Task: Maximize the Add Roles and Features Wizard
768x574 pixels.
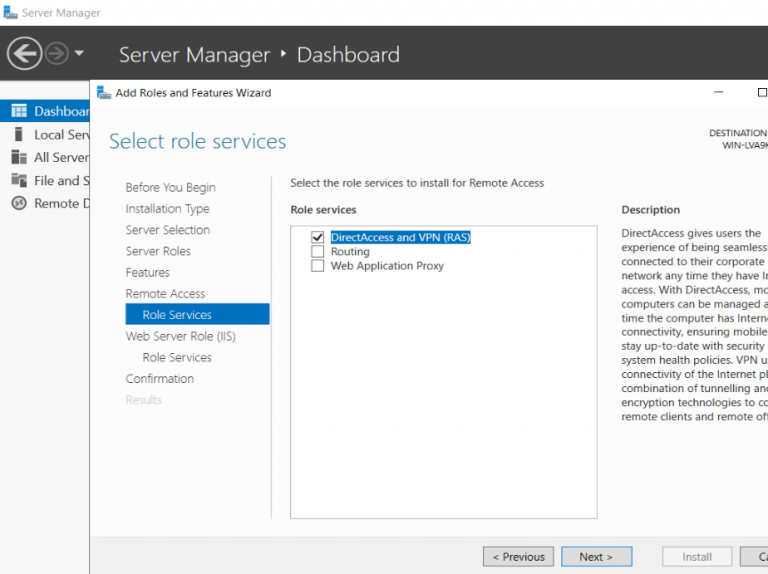Action: coord(762,92)
